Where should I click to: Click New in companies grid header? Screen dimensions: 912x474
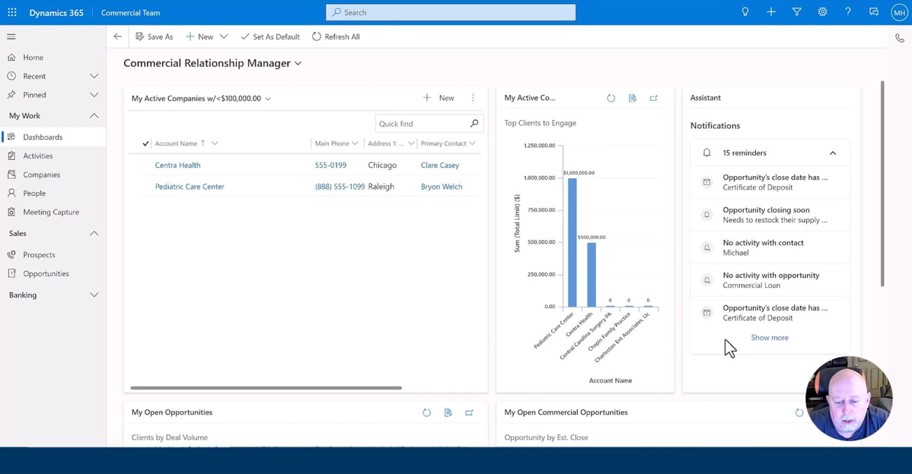click(439, 98)
